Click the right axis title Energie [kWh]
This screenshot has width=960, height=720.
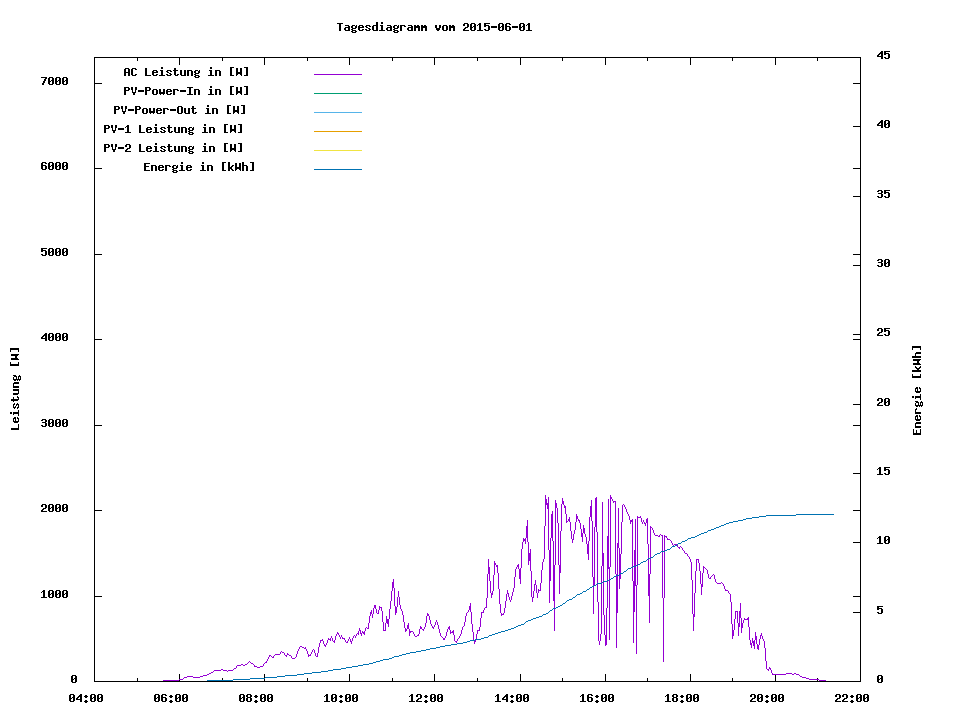917,390
